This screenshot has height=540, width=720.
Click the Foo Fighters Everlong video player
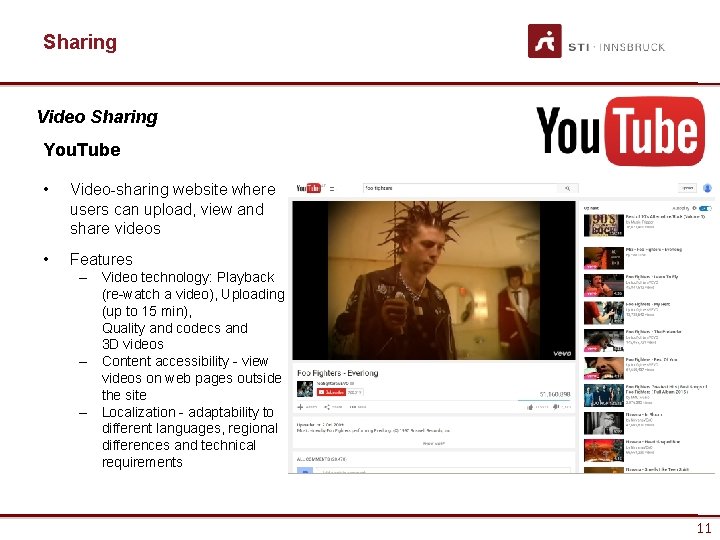434,280
